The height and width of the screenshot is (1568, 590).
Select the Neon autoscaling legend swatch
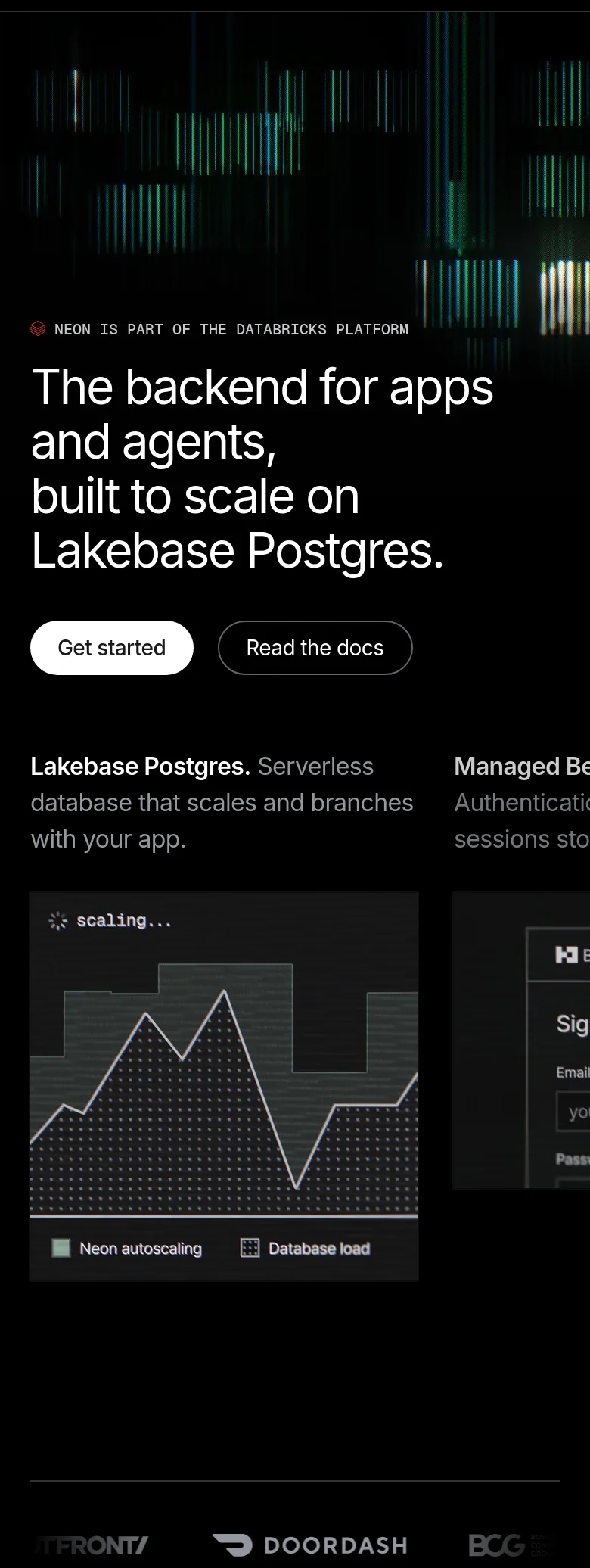(x=61, y=1248)
